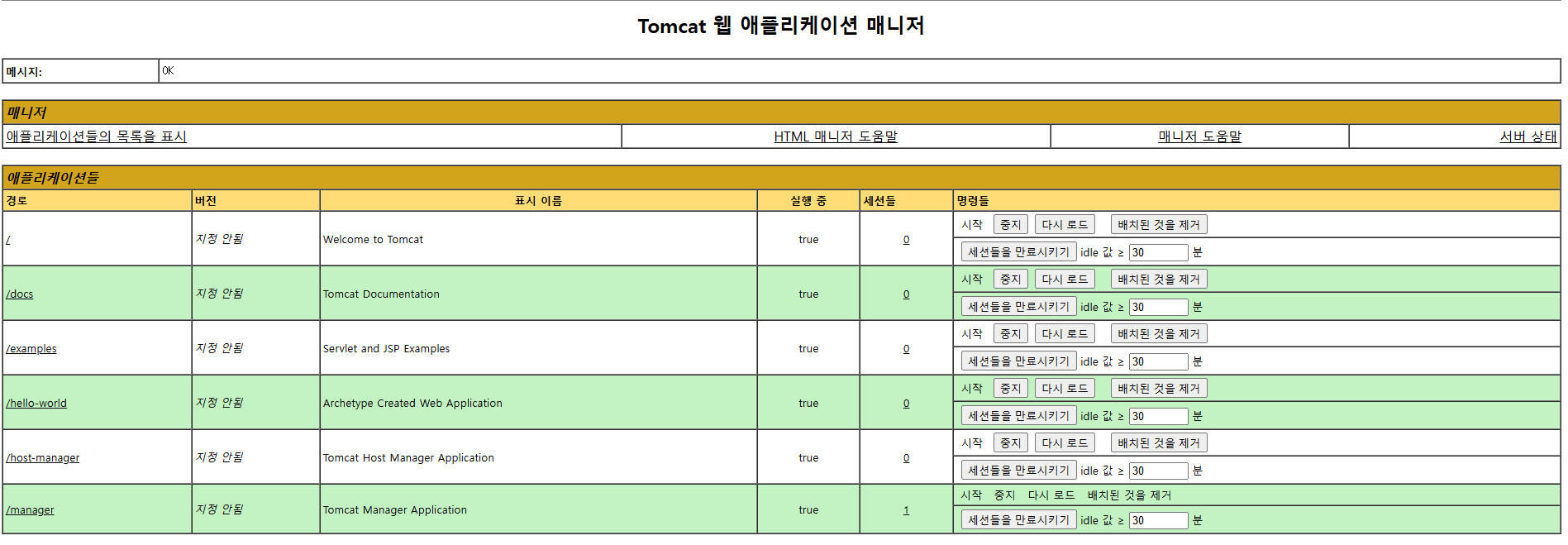Expire sessions (세션들을 만료시키기) for /docs
Image resolution: width=1568 pixels, height=545 pixels.
[x=1018, y=307]
